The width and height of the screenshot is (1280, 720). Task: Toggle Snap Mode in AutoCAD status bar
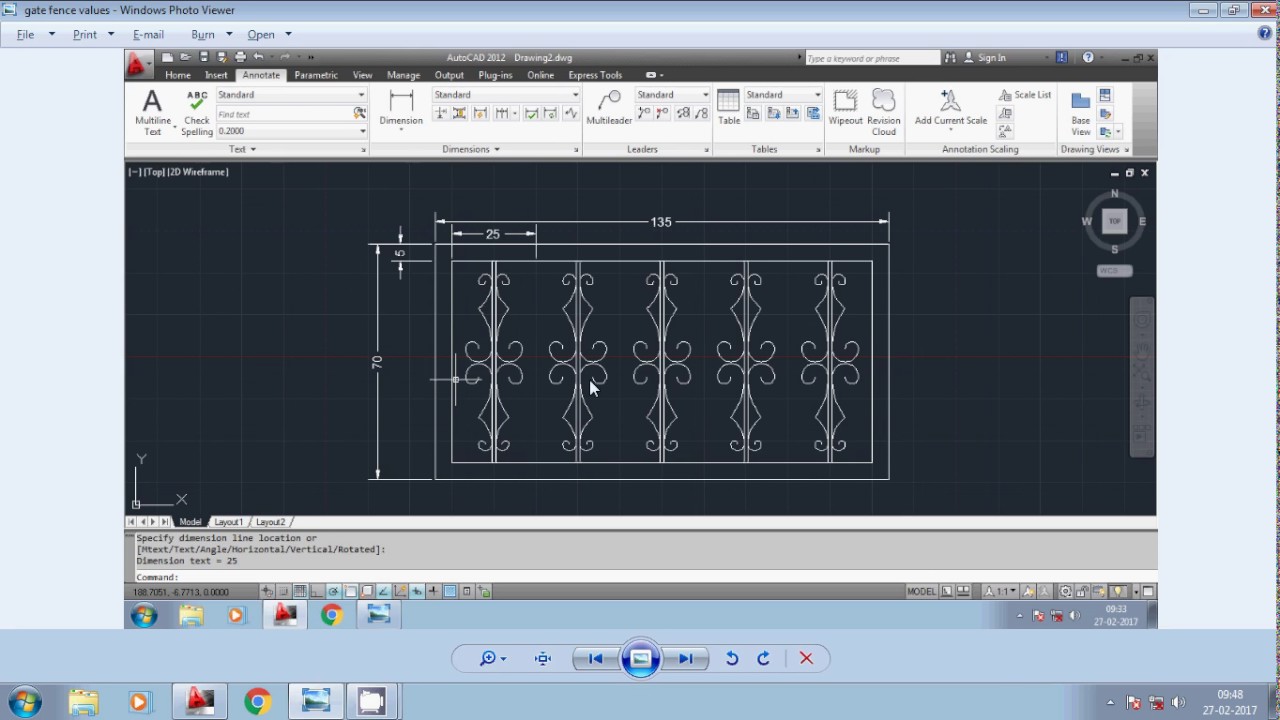(x=283, y=591)
